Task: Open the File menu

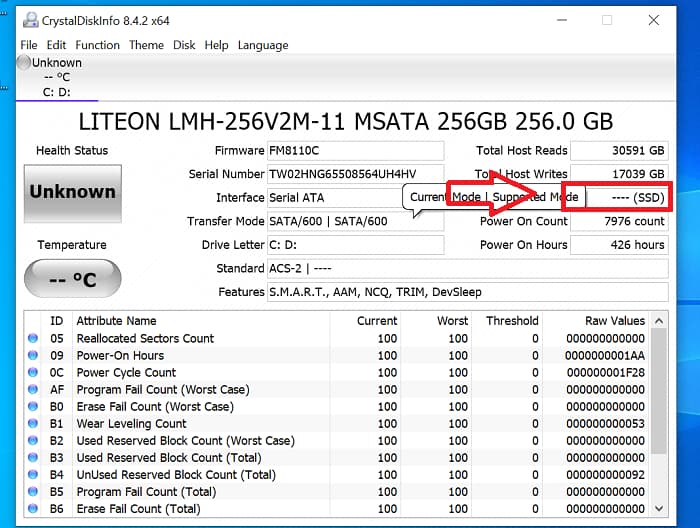Action: click(x=28, y=45)
